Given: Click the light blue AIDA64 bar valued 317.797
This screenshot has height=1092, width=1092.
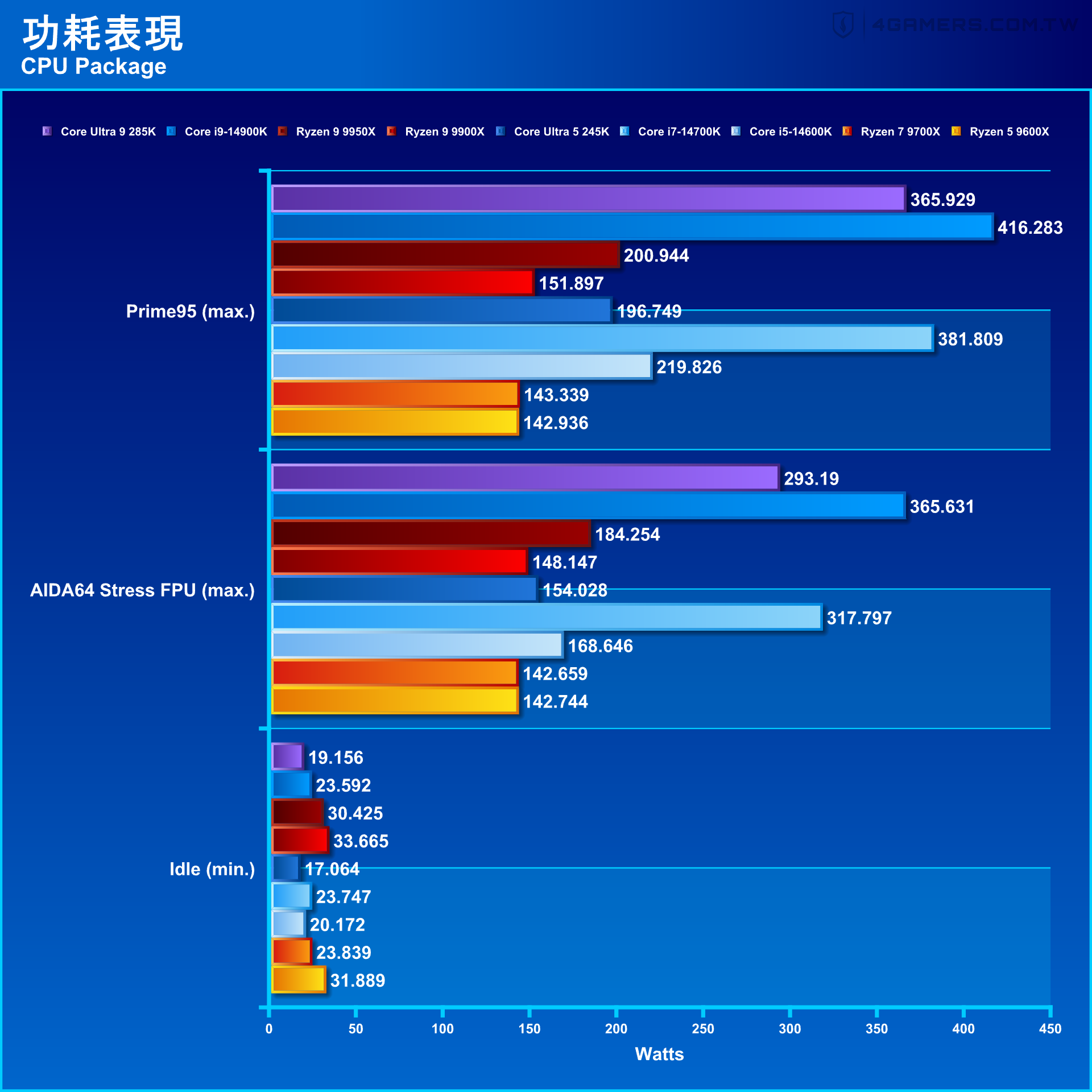Looking at the screenshot, I should tap(547, 617).
